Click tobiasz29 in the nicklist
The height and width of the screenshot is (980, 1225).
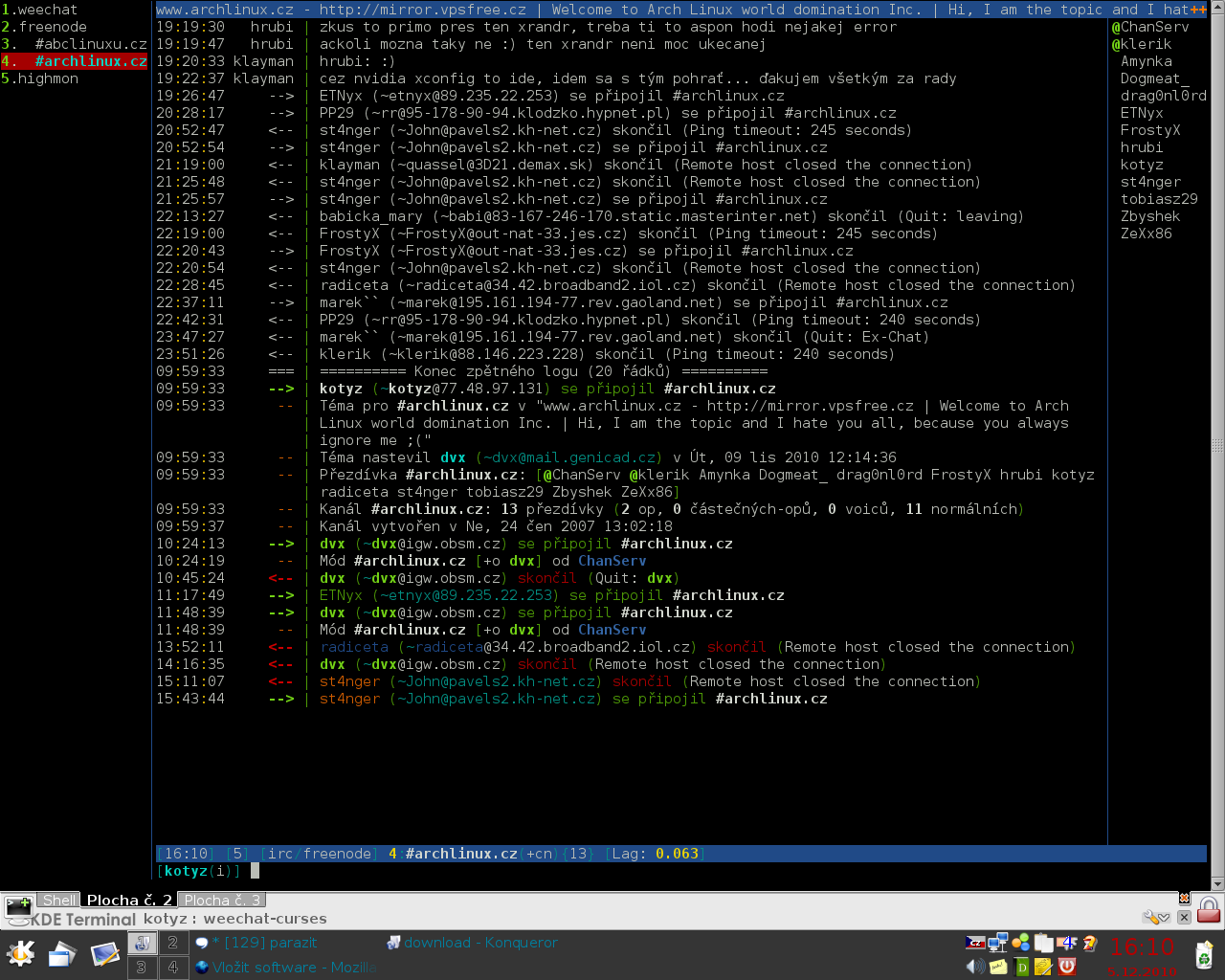[x=1159, y=199]
